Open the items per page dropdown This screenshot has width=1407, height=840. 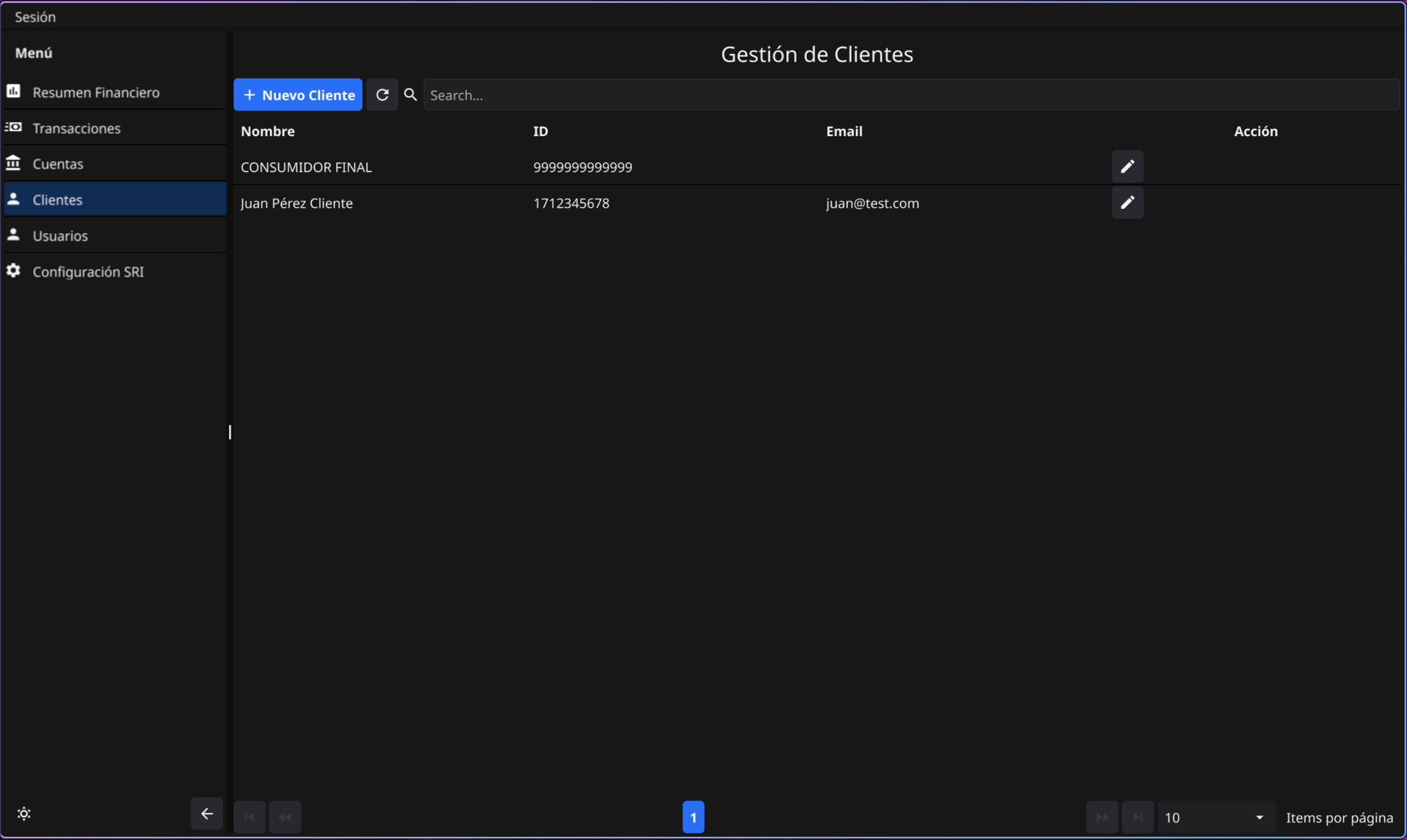1215,817
